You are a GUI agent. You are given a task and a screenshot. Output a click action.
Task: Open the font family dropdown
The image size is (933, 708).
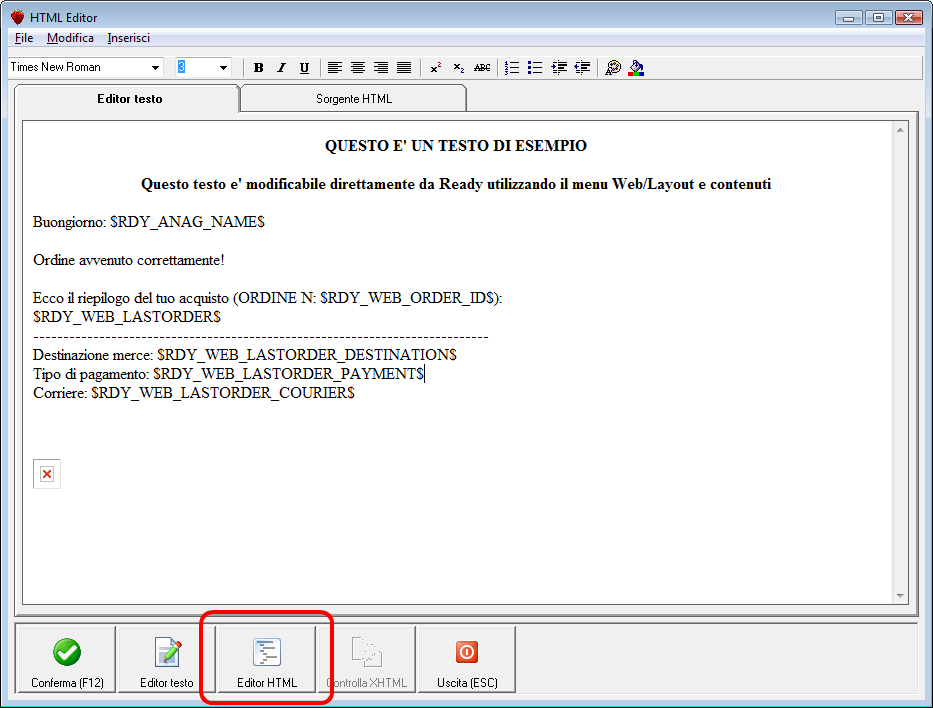[156, 67]
